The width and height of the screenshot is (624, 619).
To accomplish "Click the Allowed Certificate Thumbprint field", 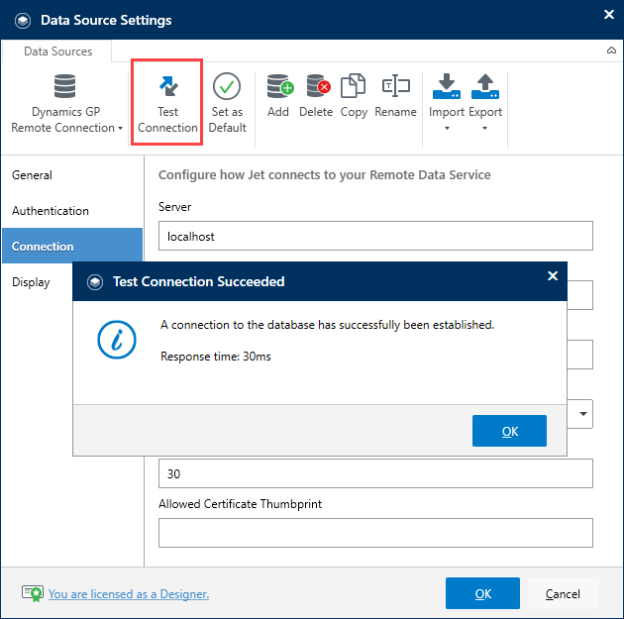I will [375, 533].
